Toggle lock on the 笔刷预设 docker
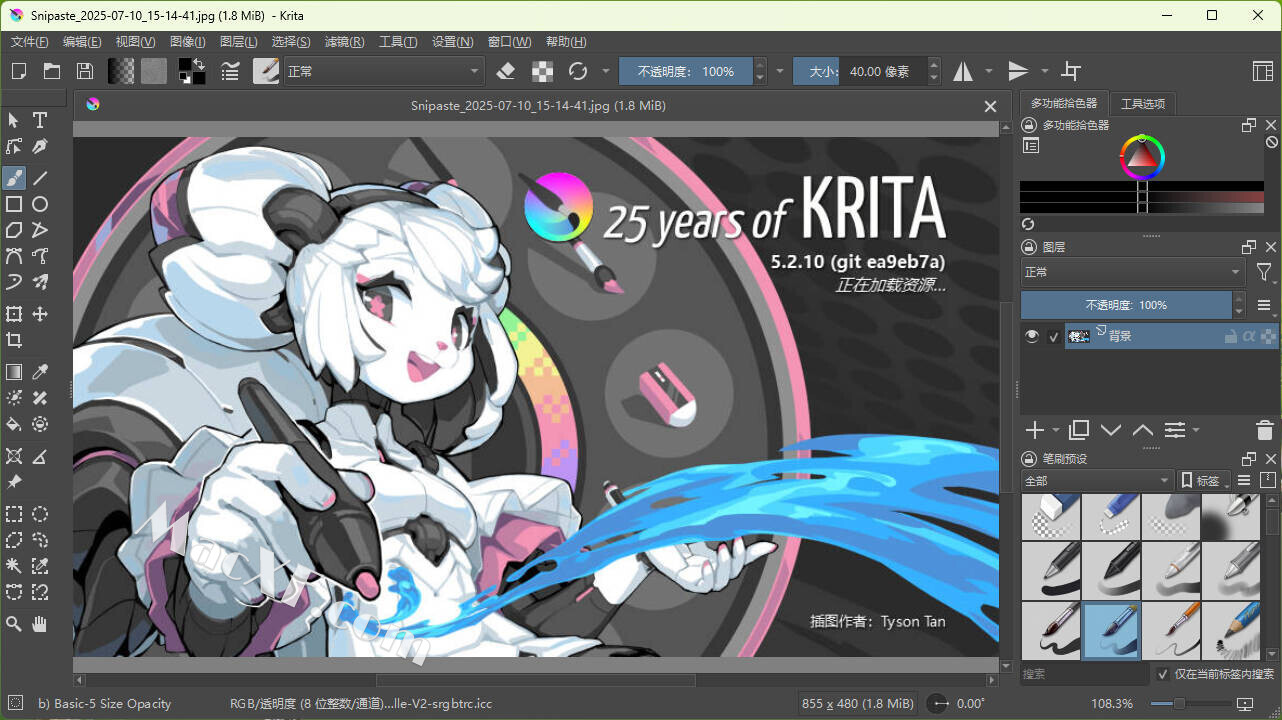Viewport: 1282px width, 720px height. click(x=1028, y=459)
